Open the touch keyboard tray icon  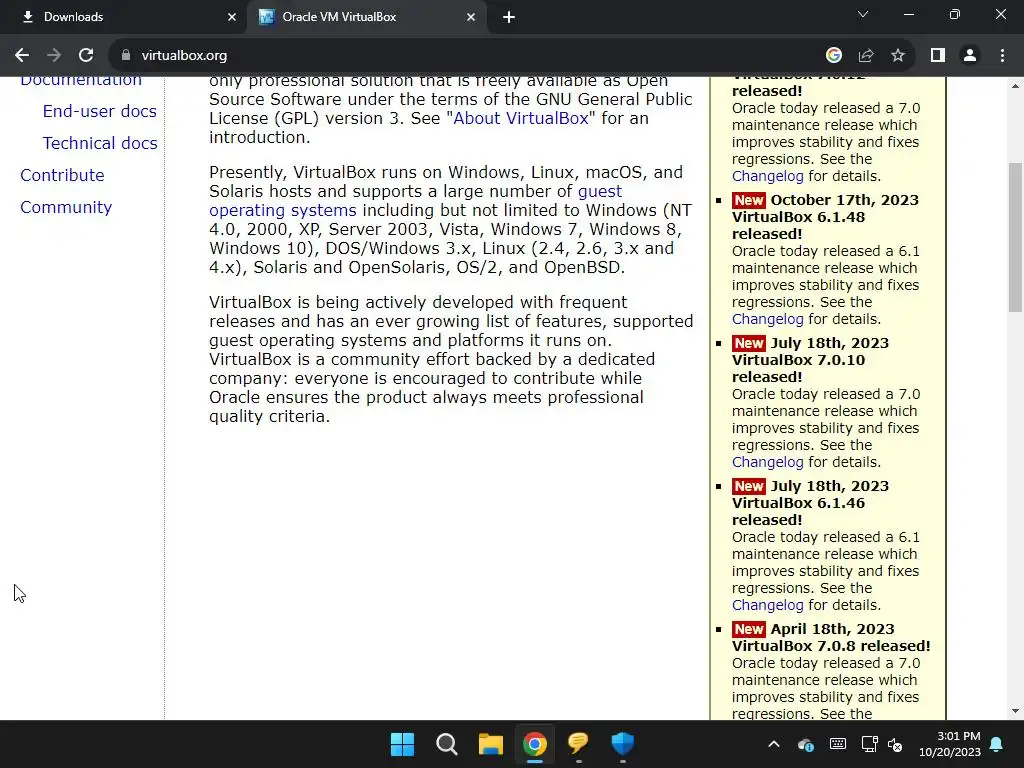[838, 744]
